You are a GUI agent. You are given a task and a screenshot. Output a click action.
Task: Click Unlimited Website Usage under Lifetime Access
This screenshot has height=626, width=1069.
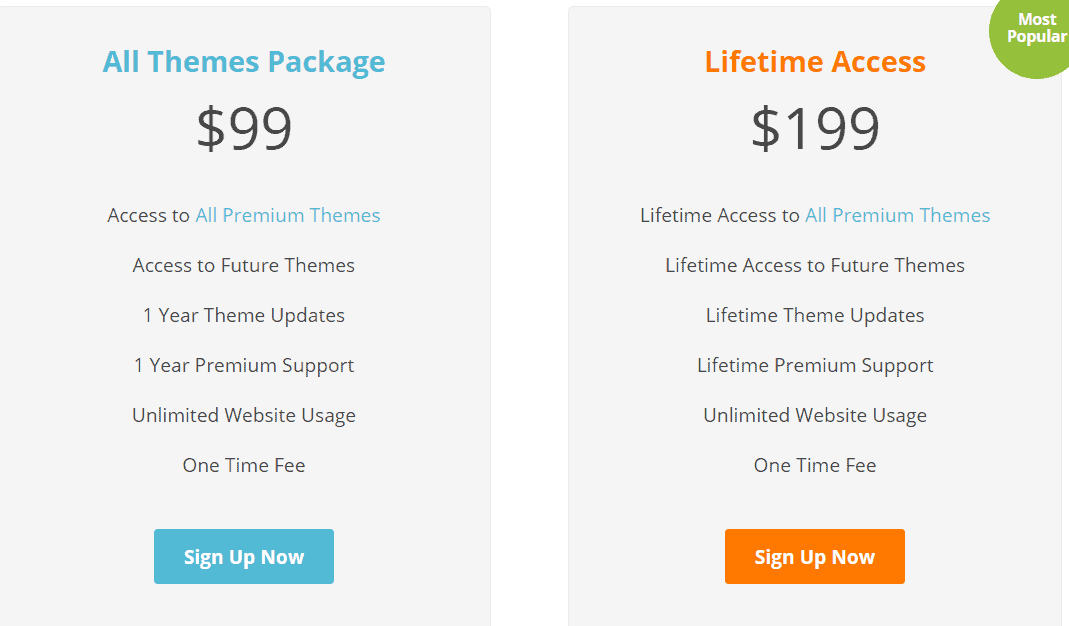815,415
